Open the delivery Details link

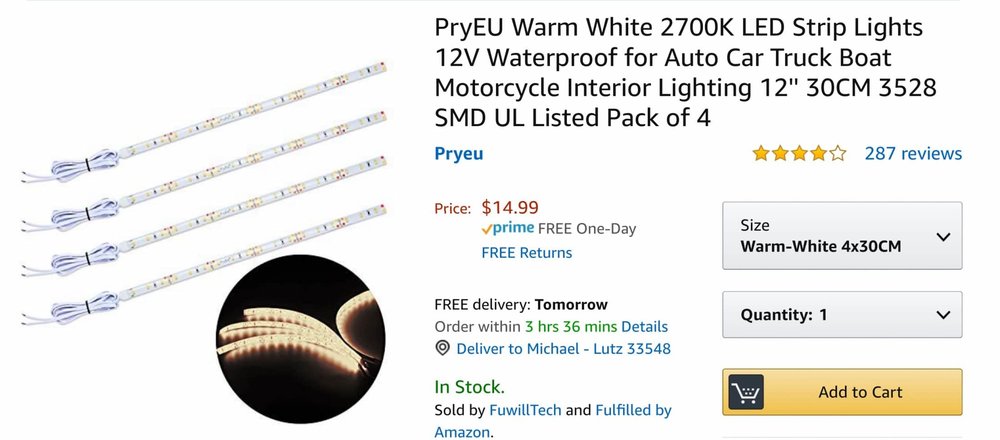[644, 327]
